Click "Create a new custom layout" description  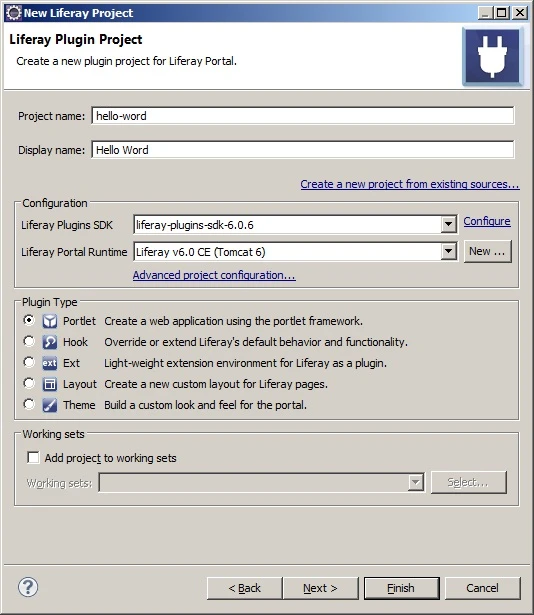click(x=216, y=384)
